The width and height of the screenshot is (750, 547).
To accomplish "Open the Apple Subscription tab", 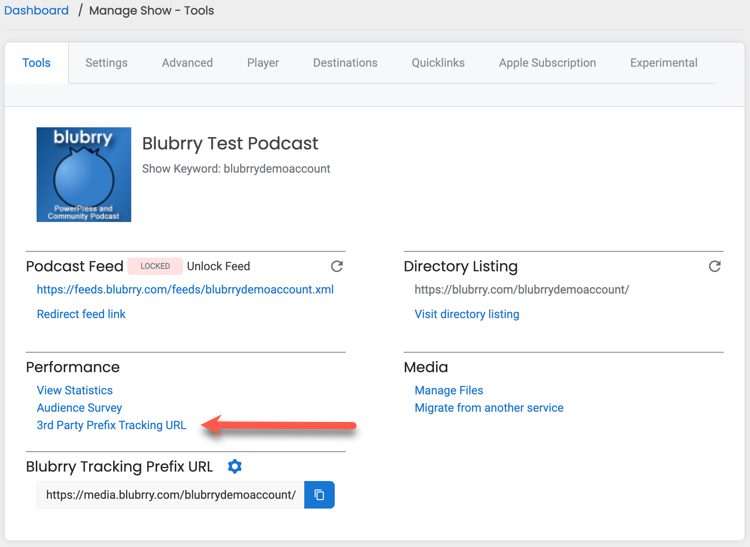I will [x=547, y=63].
